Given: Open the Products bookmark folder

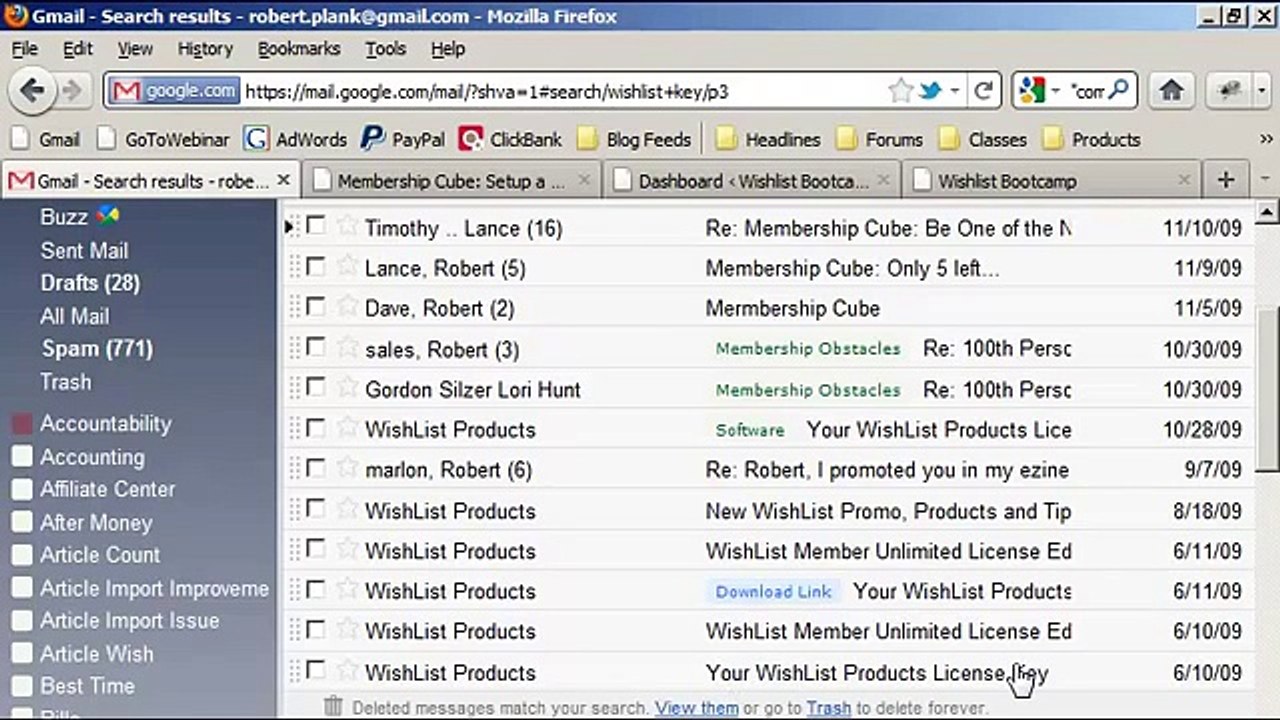Looking at the screenshot, I should [1091, 140].
